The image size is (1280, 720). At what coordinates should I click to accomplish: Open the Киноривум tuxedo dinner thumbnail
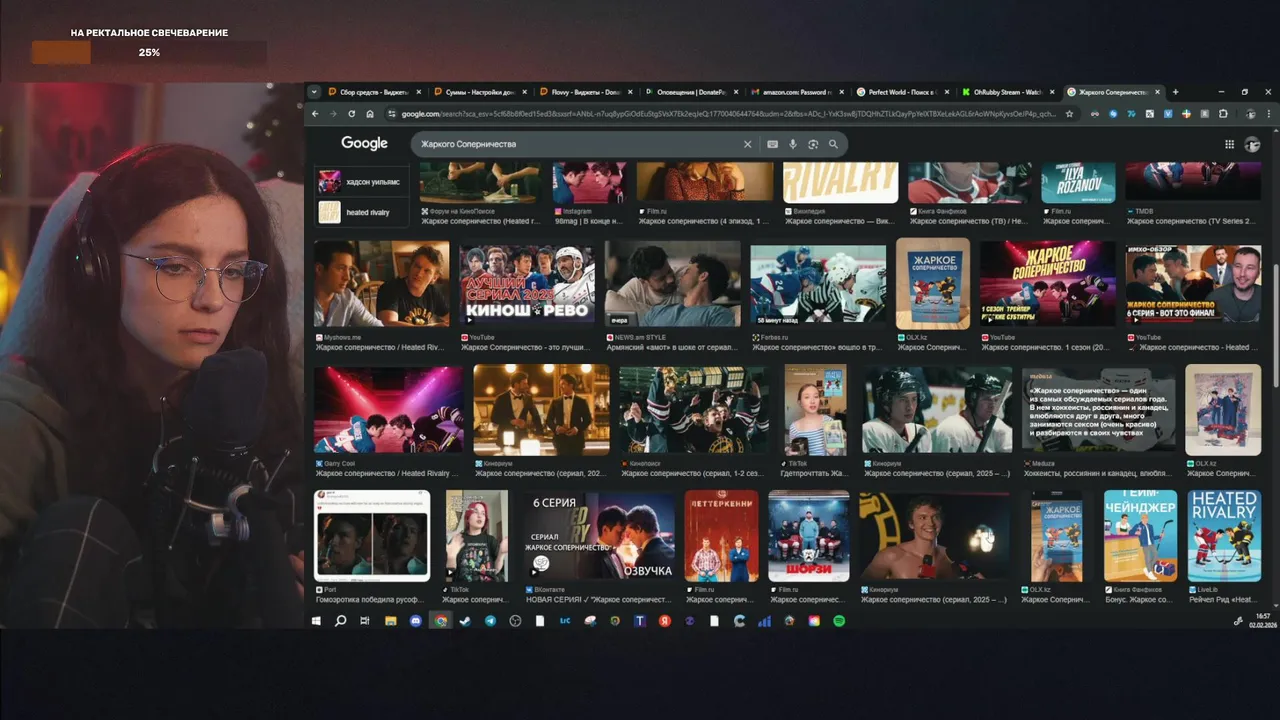coord(541,409)
